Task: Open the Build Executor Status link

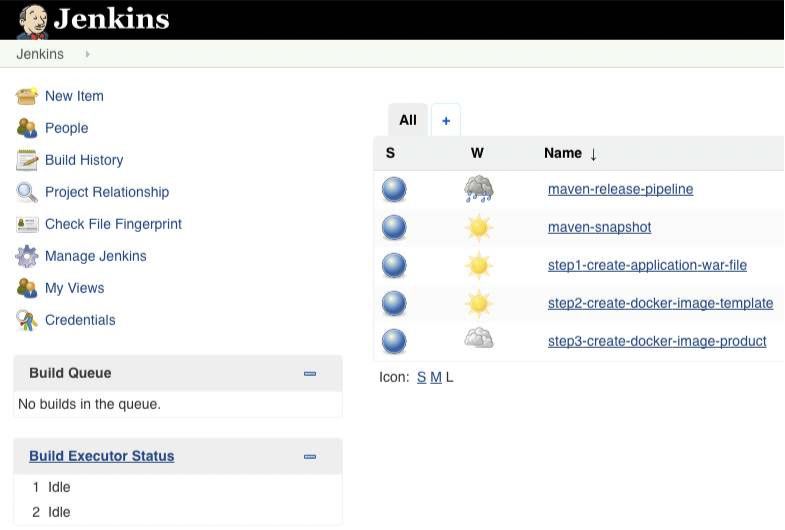Action: click(102, 456)
